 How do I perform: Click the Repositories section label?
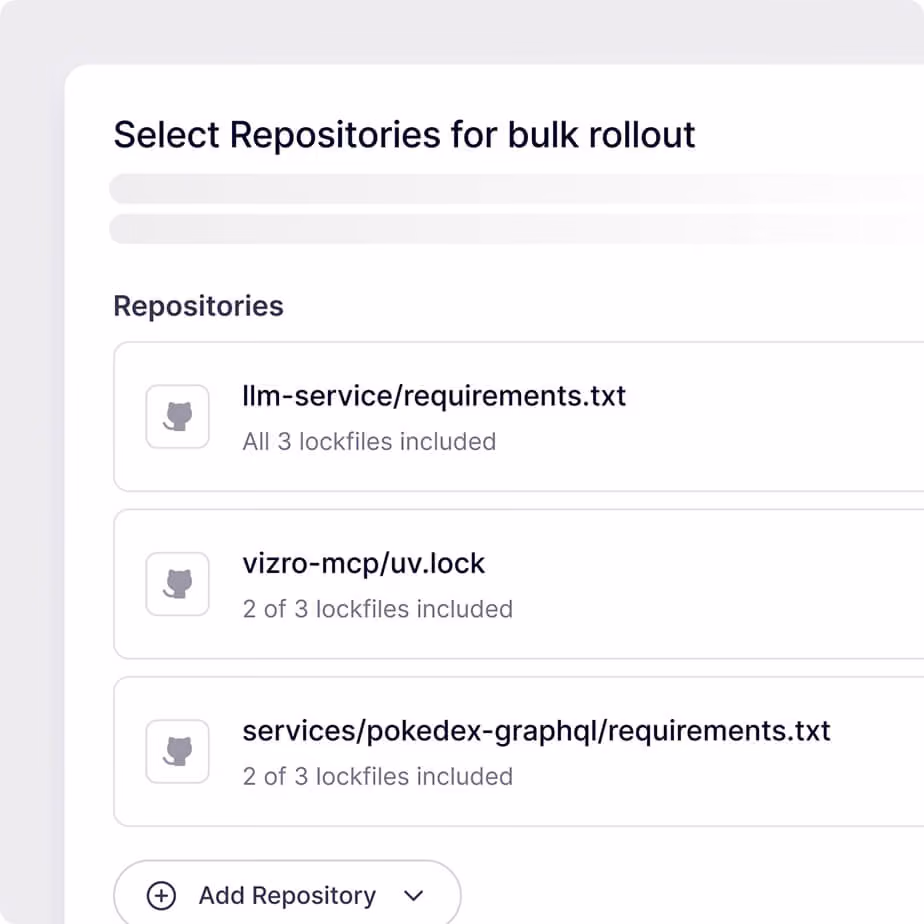[x=199, y=306]
